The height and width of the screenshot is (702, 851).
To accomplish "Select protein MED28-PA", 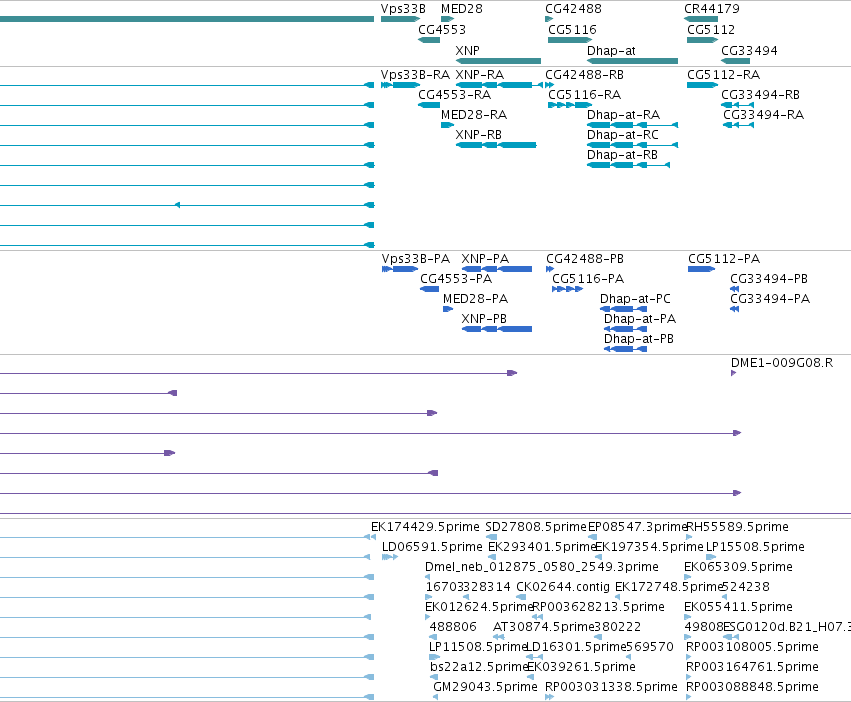I will [x=475, y=299].
